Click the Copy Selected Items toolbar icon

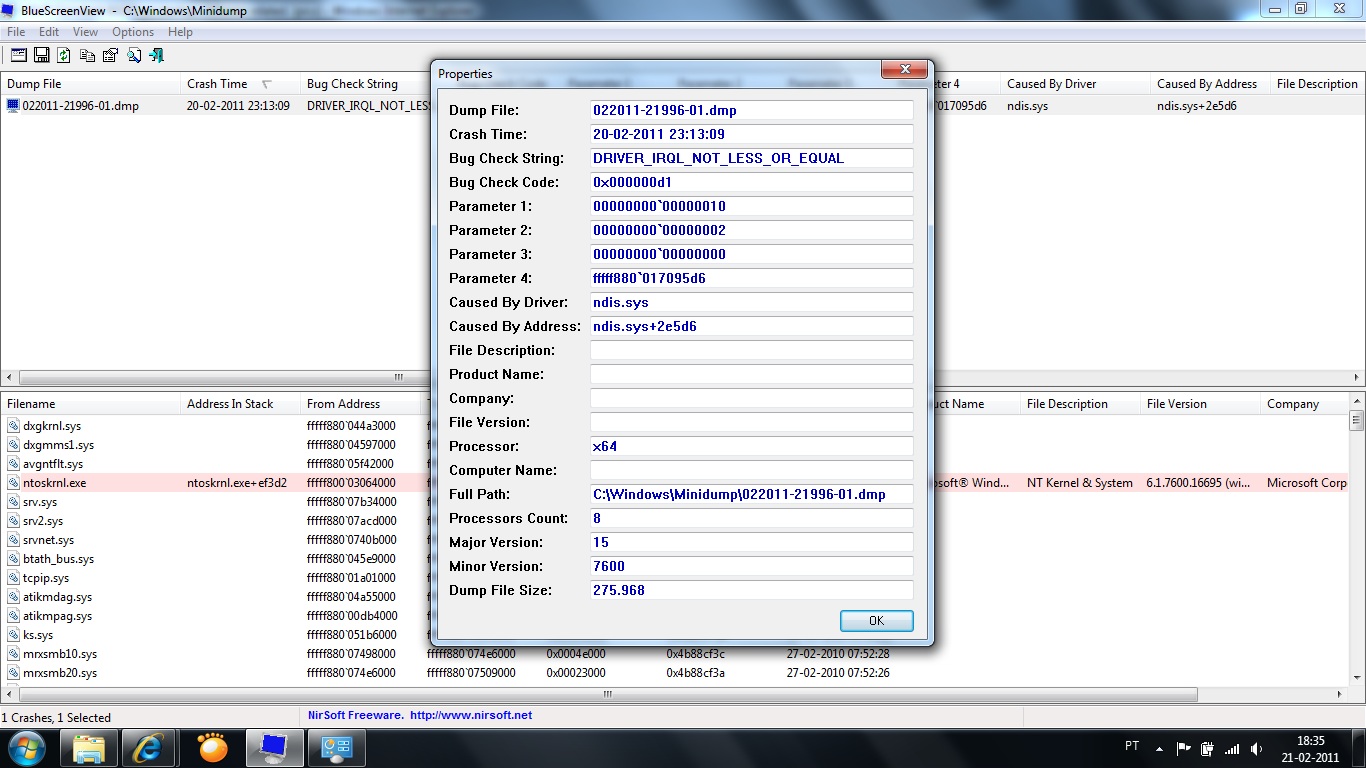pos(88,56)
